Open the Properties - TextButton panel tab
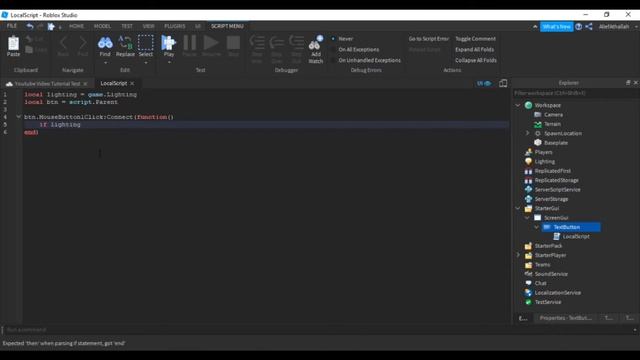 566,318
